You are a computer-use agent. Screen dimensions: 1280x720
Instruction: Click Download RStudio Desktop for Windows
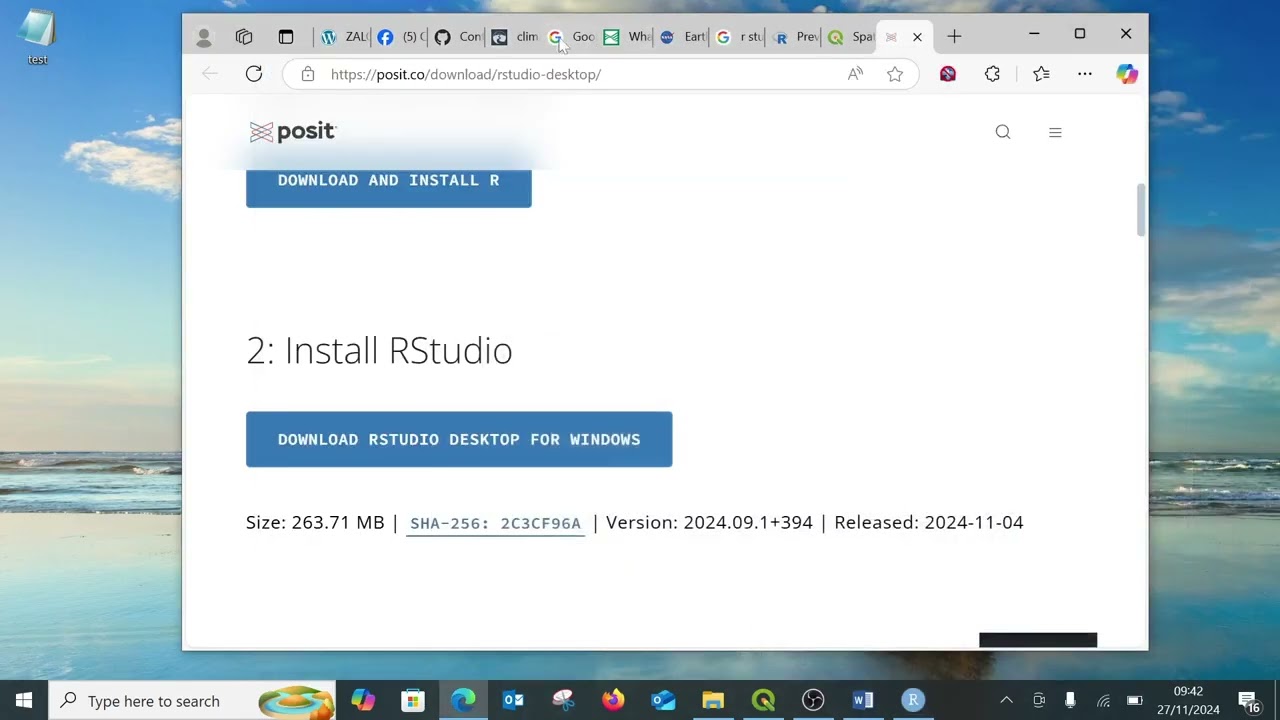click(459, 439)
